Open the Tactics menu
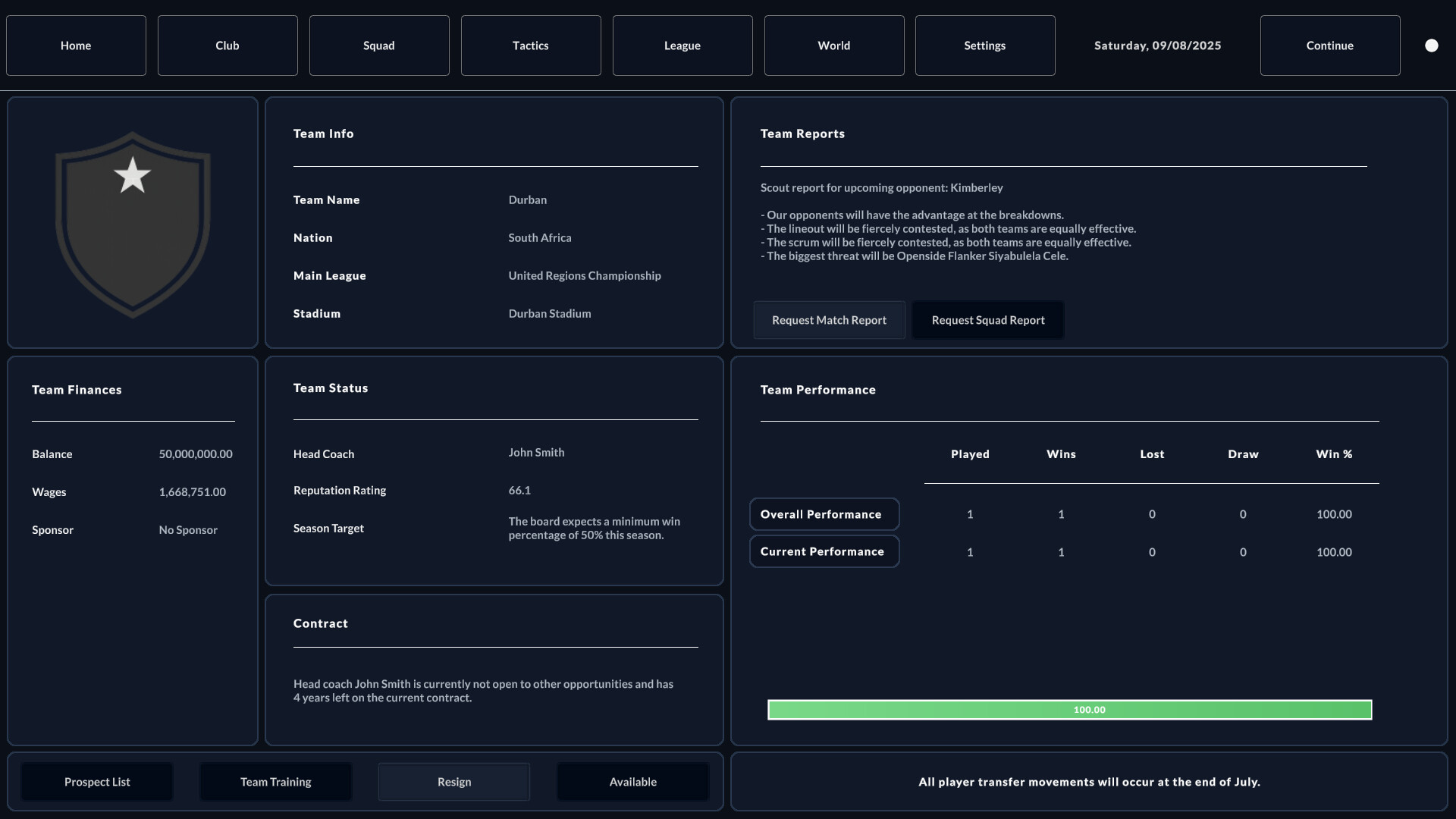 click(x=531, y=45)
